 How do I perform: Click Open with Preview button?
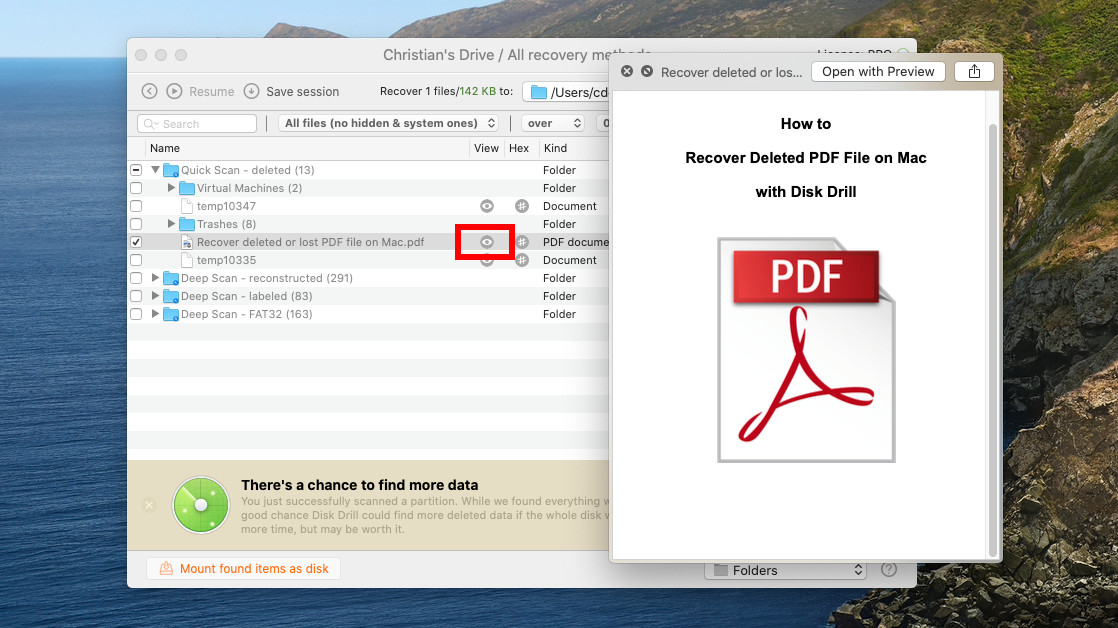[878, 71]
